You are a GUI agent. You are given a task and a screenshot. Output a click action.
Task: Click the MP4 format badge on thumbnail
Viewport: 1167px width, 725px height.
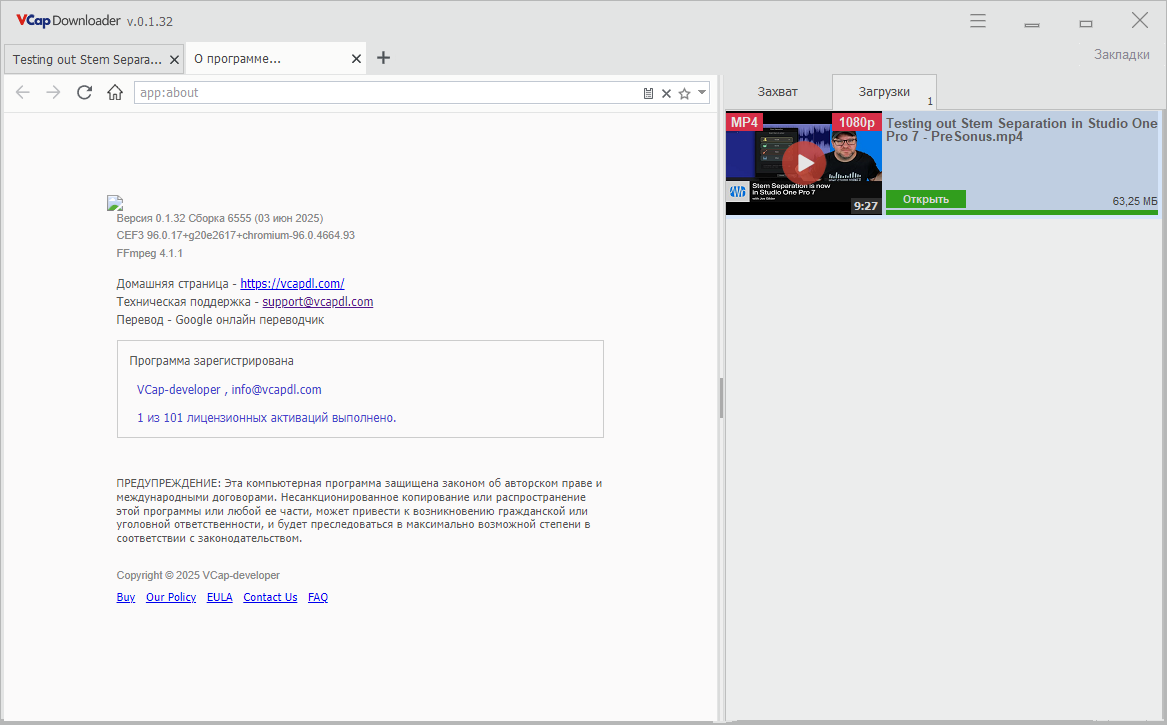pos(744,122)
